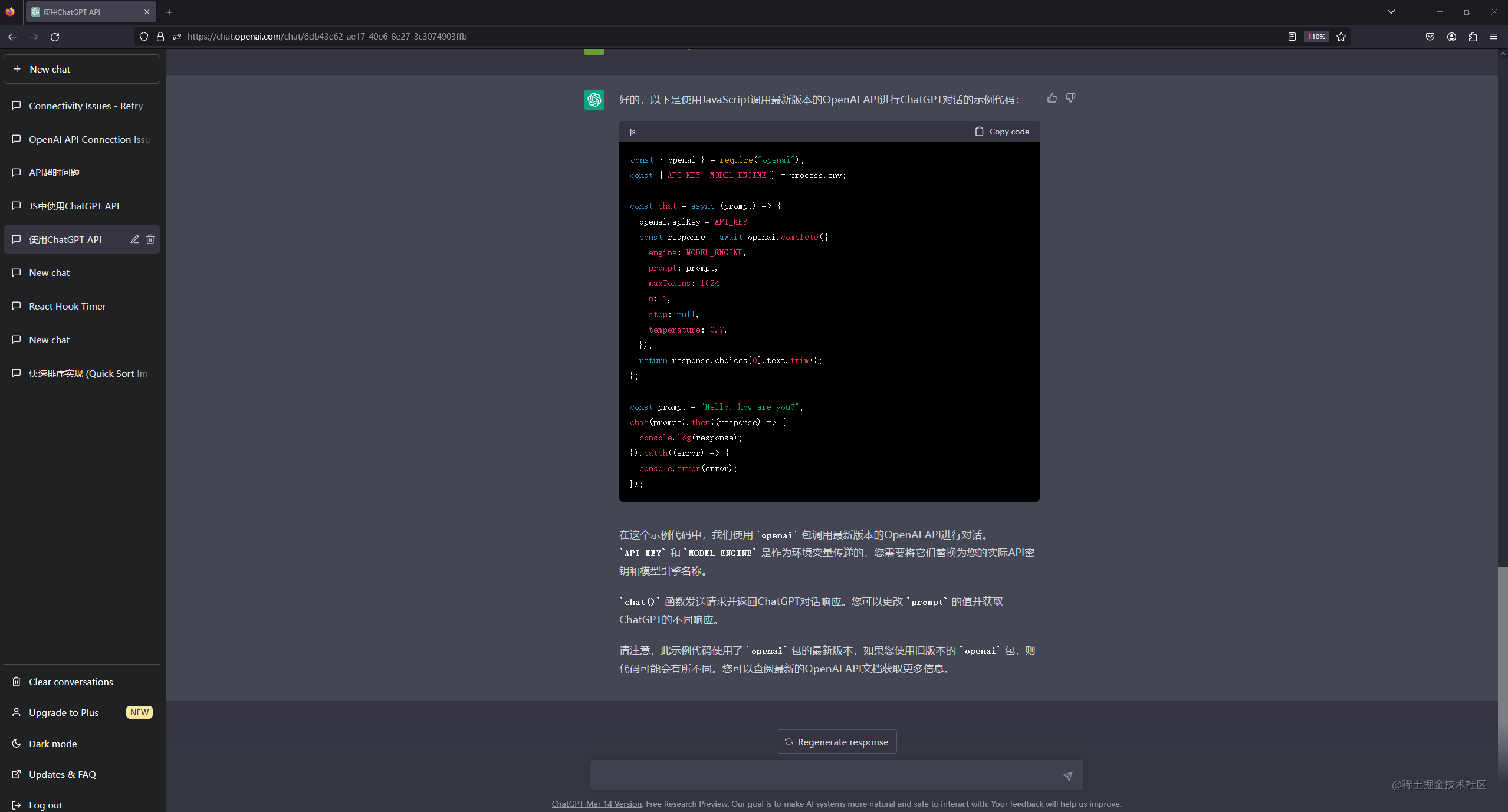
Task: Reload the page with refresh icon
Action: (x=55, y=37)
